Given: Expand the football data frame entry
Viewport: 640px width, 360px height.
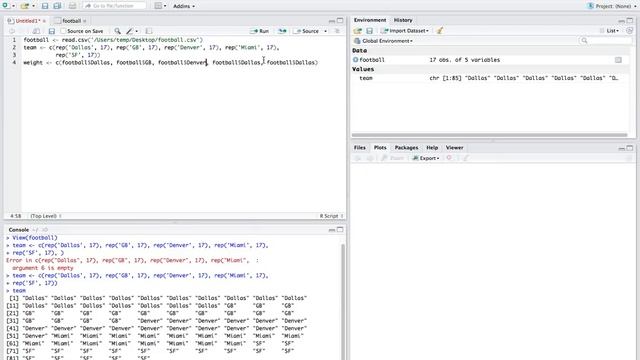Looking at the screenshot, I should click(355, 60).
